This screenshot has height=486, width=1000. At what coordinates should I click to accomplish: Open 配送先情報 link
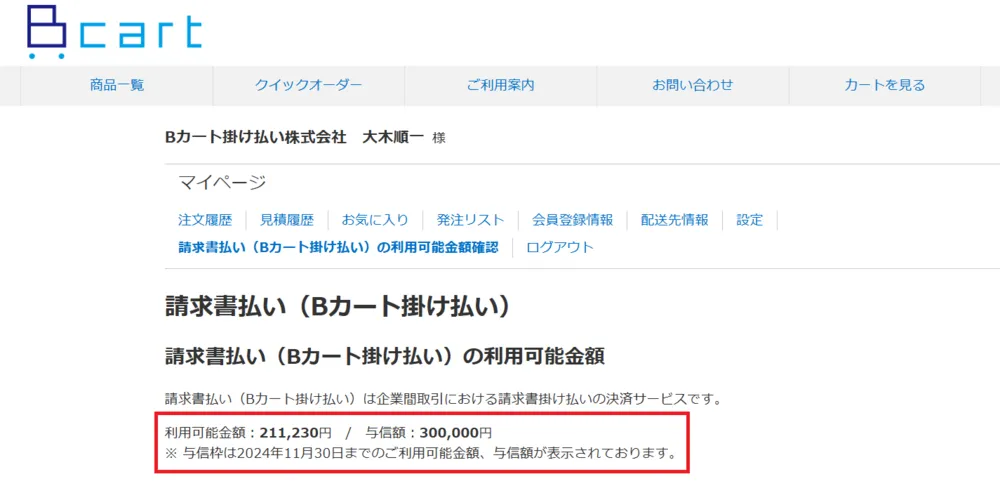(x=675, y=221)
